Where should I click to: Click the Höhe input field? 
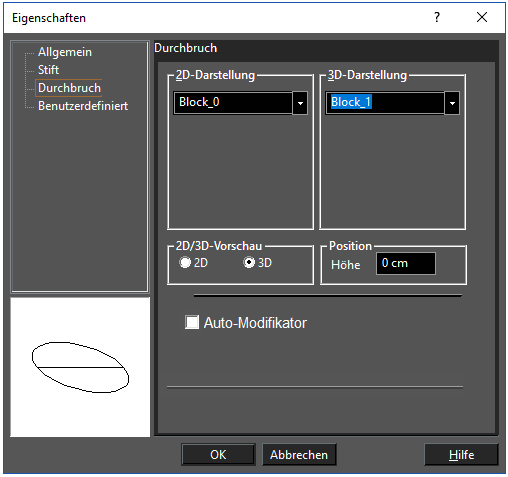406,263
